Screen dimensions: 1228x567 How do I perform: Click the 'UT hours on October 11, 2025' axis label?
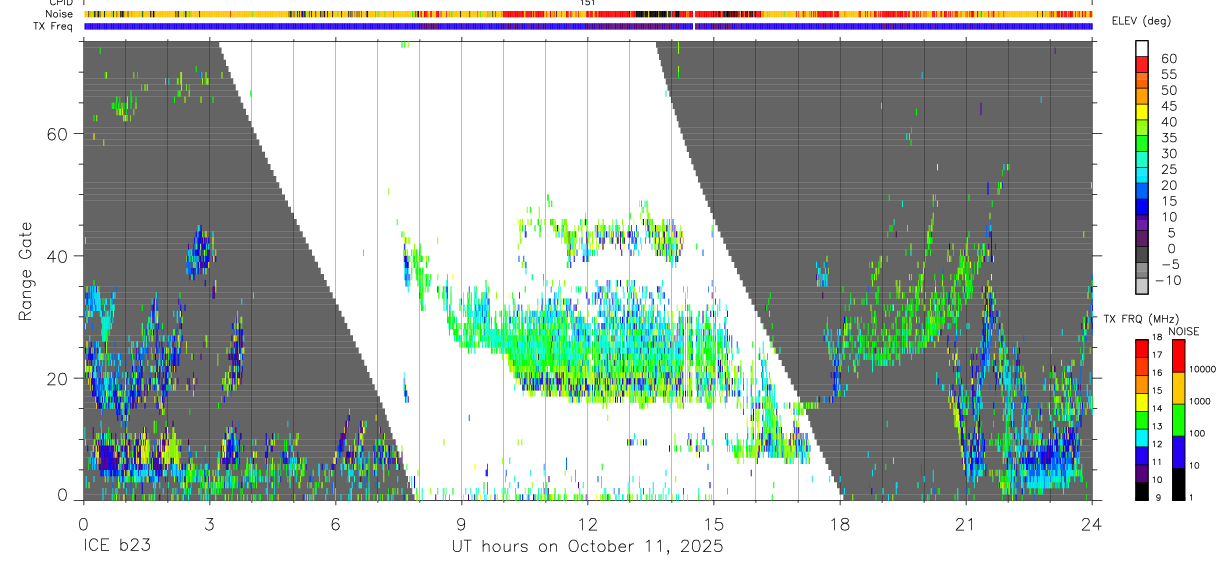pyautogui.click(x=586, y=547)
